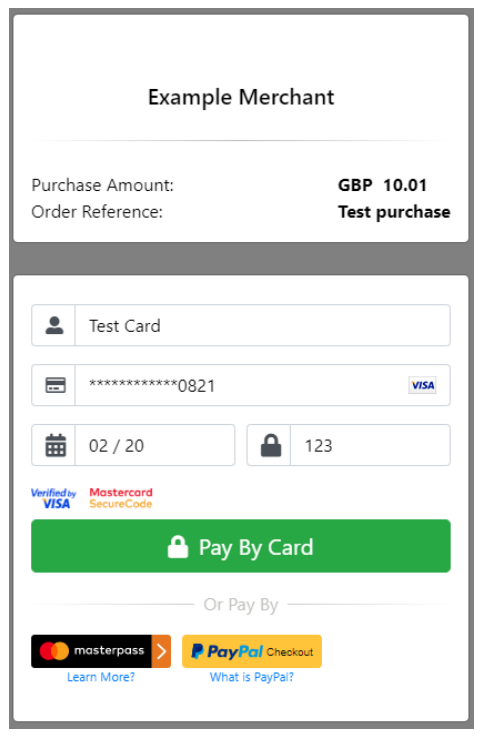Image resolution: width=481 pixels, height=736 pixels.
Task: Open the What is PayPal? link
Action: click(x=252, y=677)
